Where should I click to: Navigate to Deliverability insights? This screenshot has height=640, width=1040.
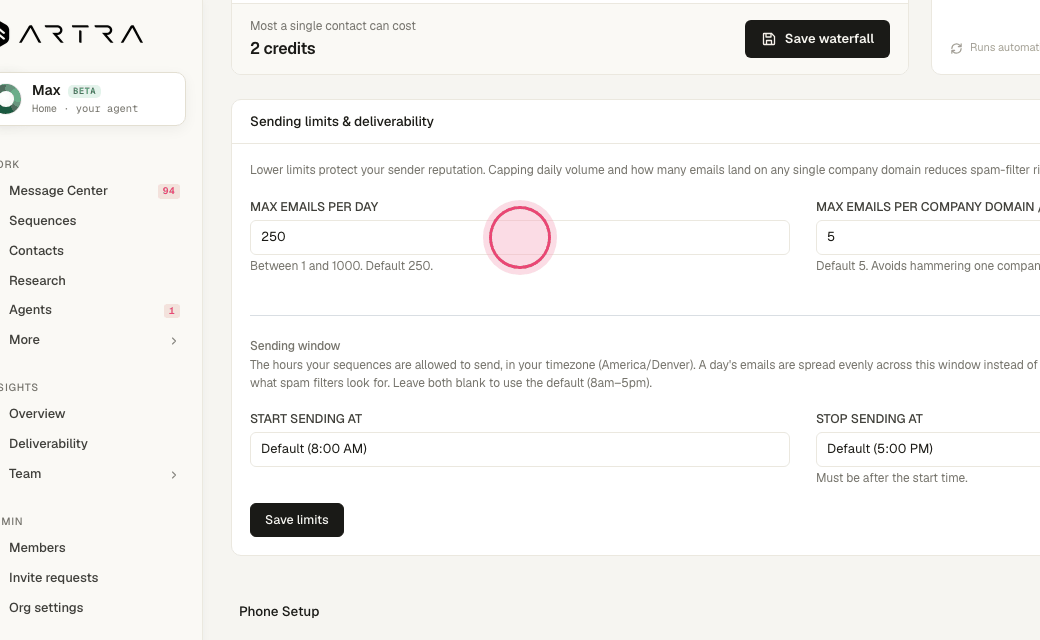click(x=48, y=444)
